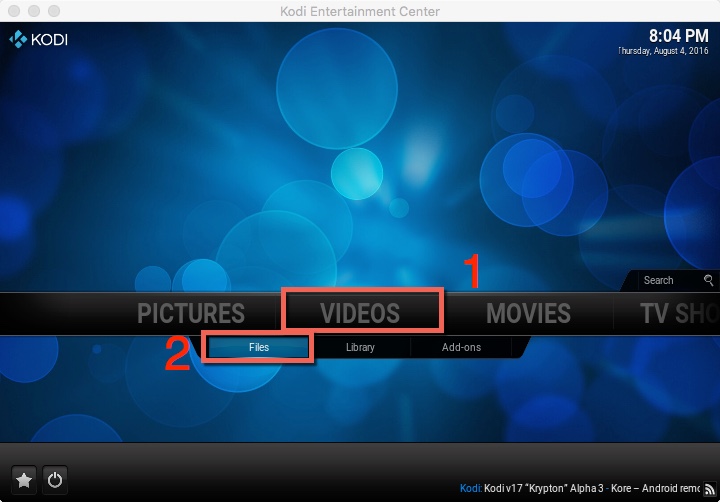Open the TV SHOWS home menu item
Screen dimensions: 720x502
(x=678, y=313)
